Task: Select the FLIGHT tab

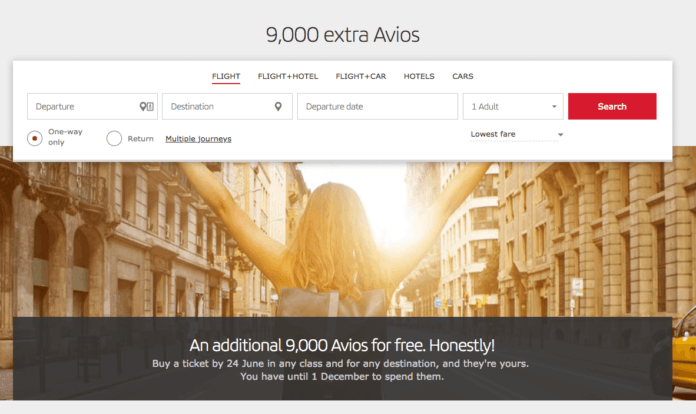Action: point(226,76)
